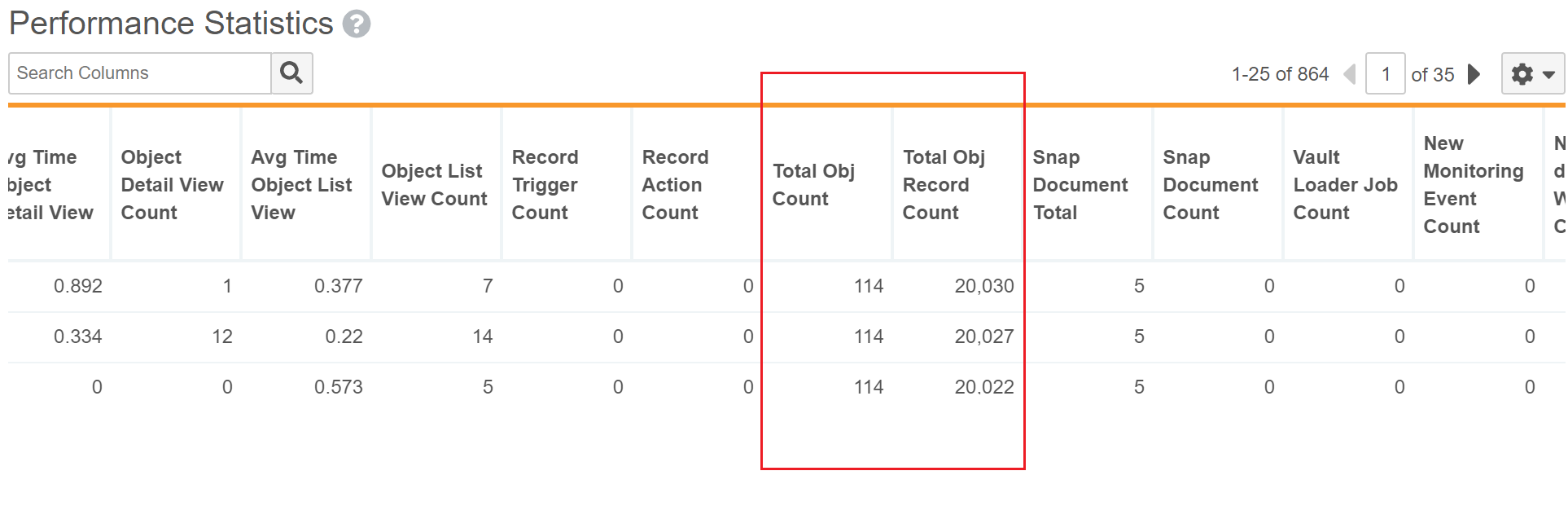Go to the next page arrow
The image size is (1568, 506).
(x=1474, y=74)
